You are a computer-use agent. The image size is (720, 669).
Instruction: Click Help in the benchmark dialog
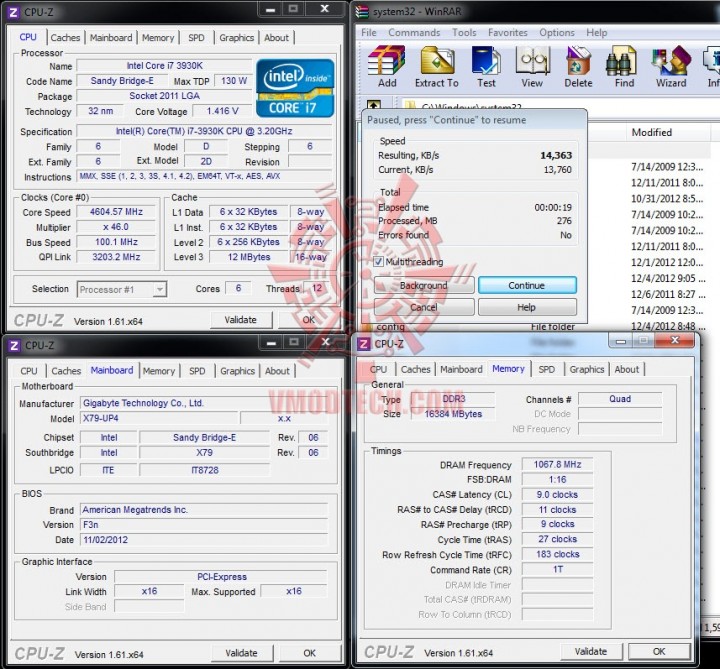(x=527, y=307)
